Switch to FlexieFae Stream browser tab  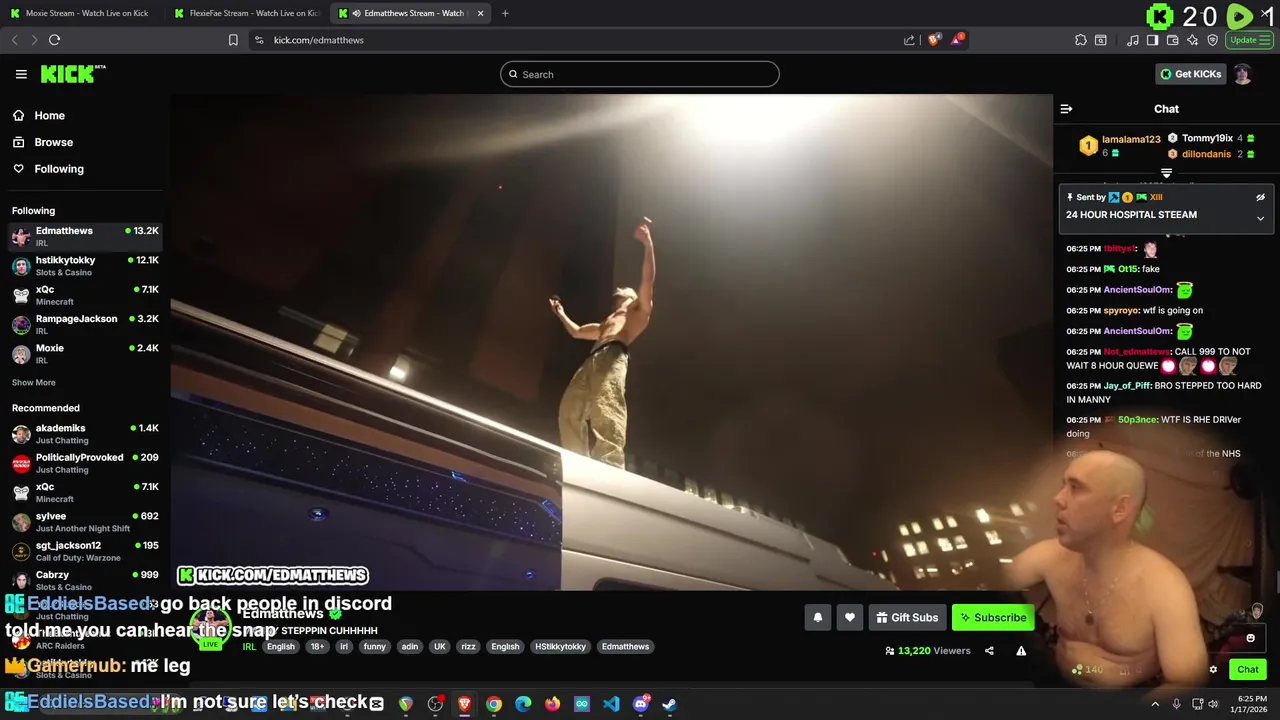[x=245, y=13]
